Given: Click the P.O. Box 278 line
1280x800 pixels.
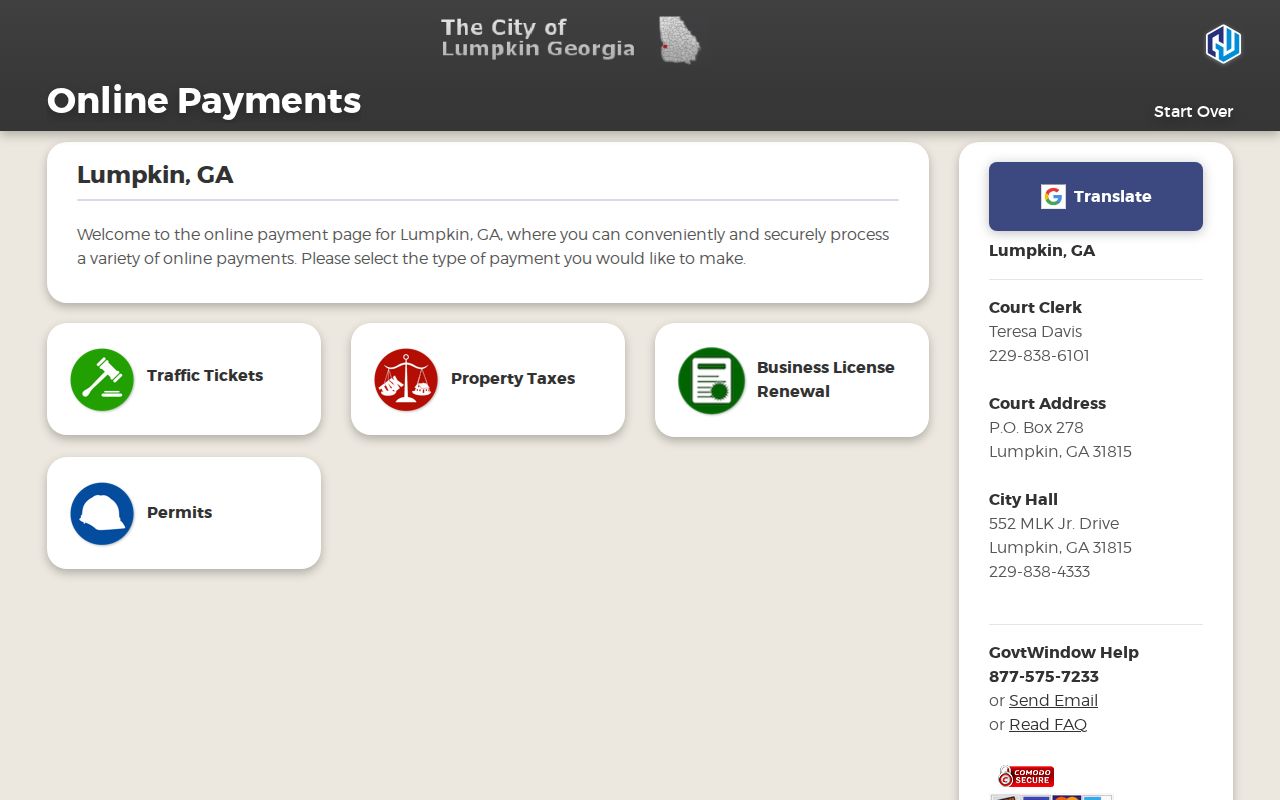Looking at the screenshot, I should coord(1036,427).
